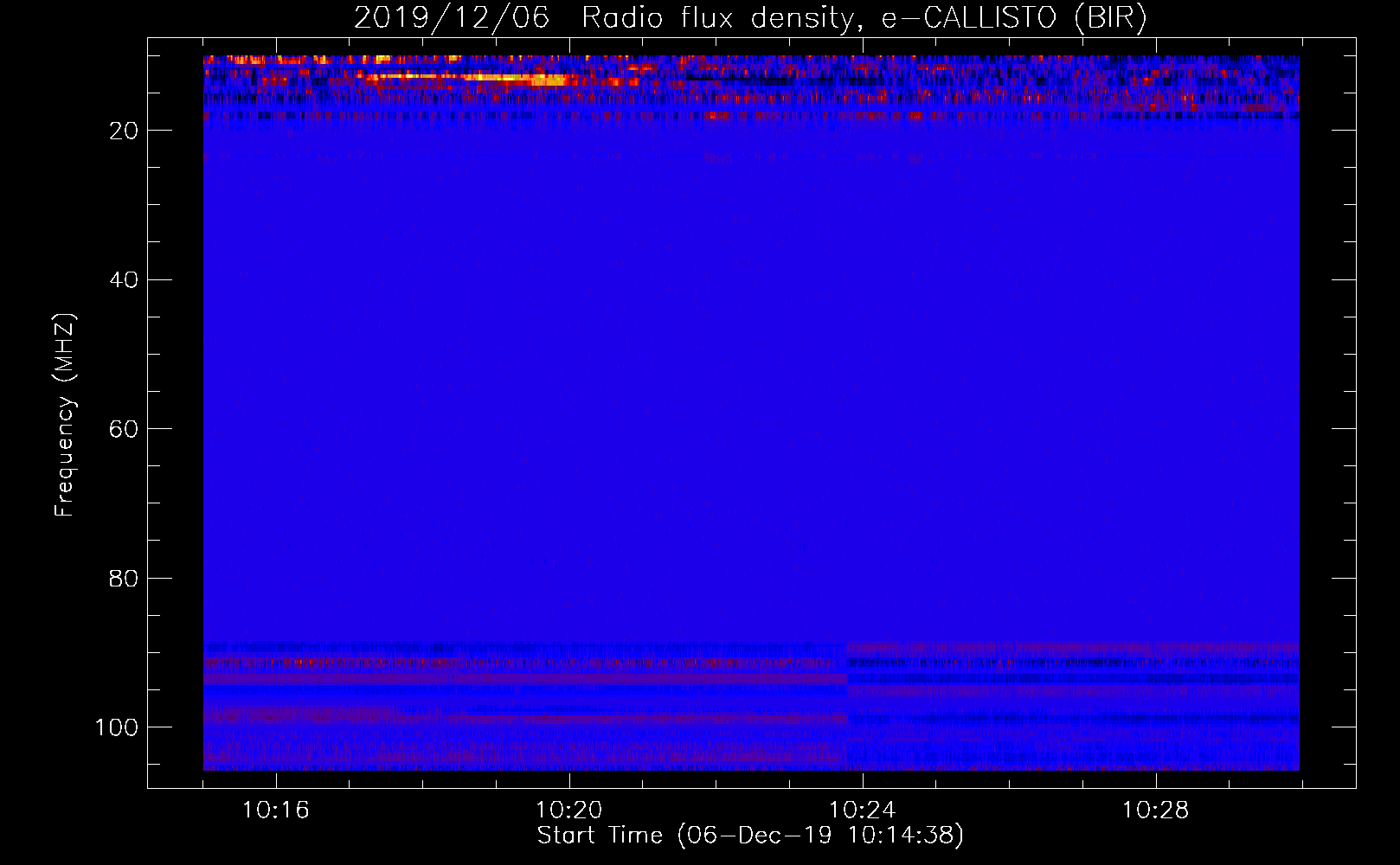1400x865 pixels.
Task: Click the '10:24' time tick label
Action: pos(863,811)
